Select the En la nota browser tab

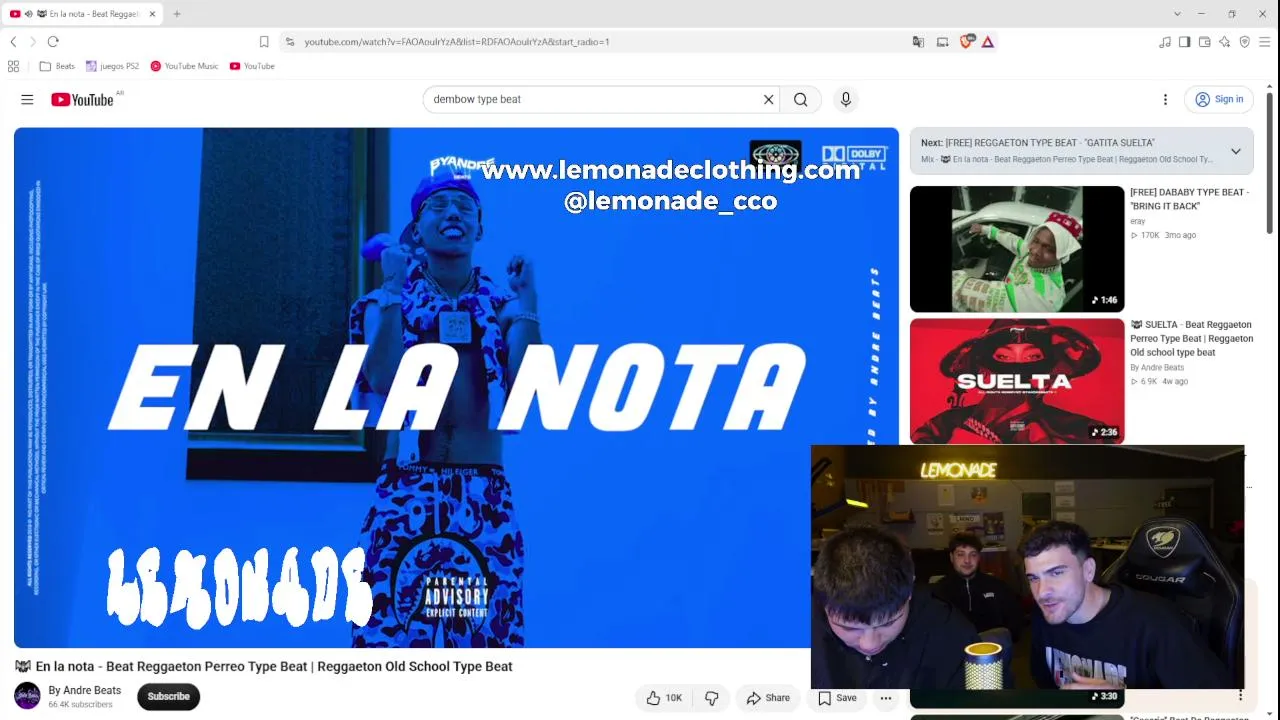pos(83,14)
